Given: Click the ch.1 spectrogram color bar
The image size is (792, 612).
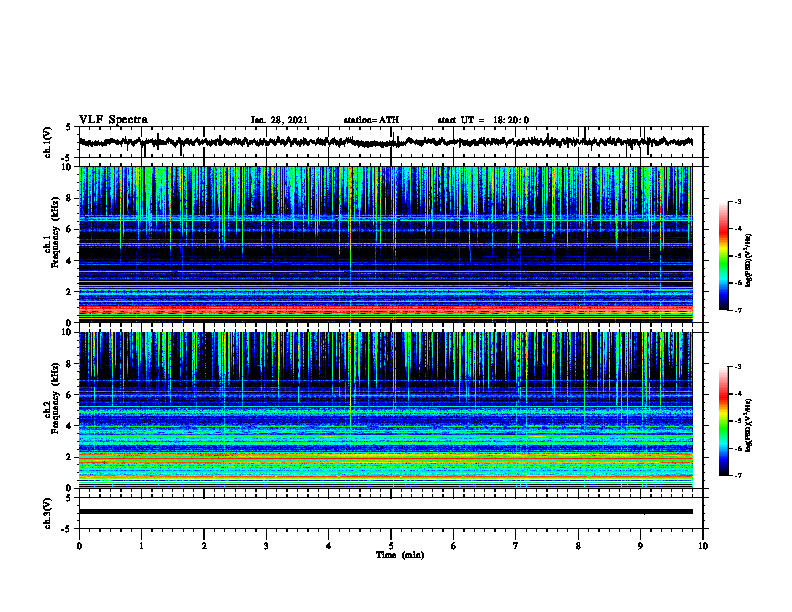Looking at the screenshot, I should tap(724, 256).
